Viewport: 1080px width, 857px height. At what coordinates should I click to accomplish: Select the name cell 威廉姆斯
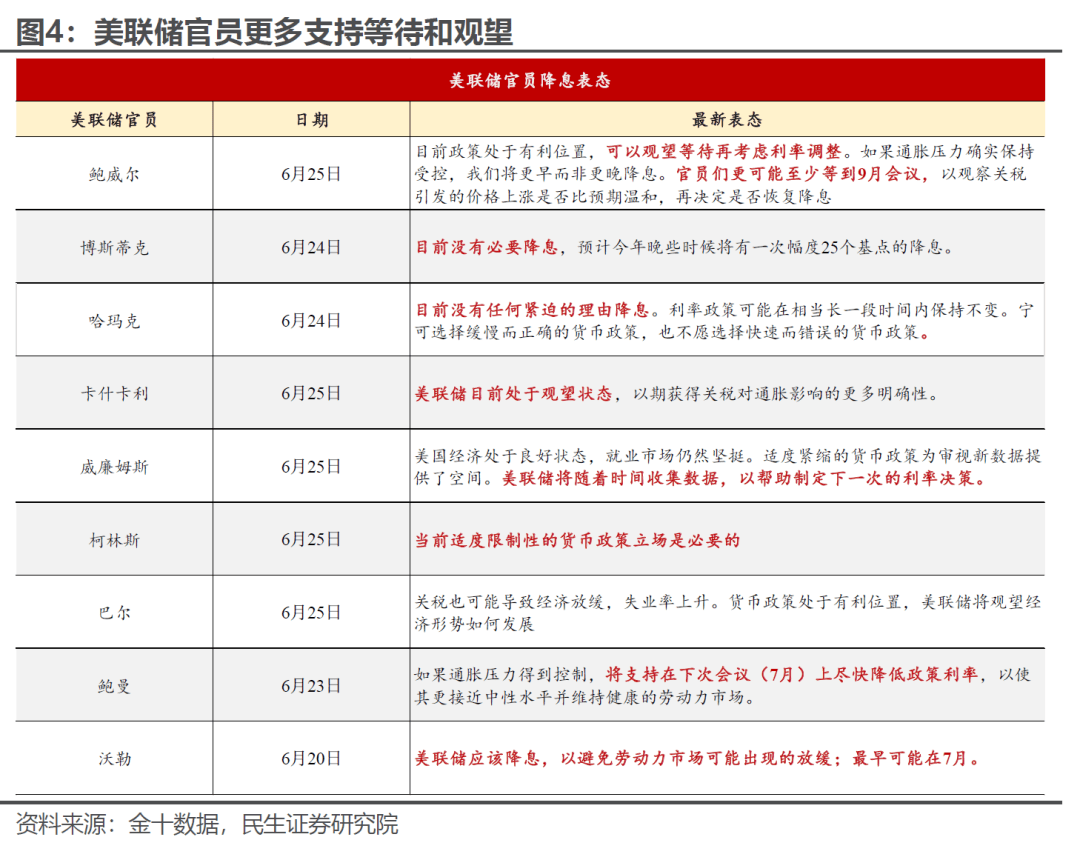(x=114, y=467)
